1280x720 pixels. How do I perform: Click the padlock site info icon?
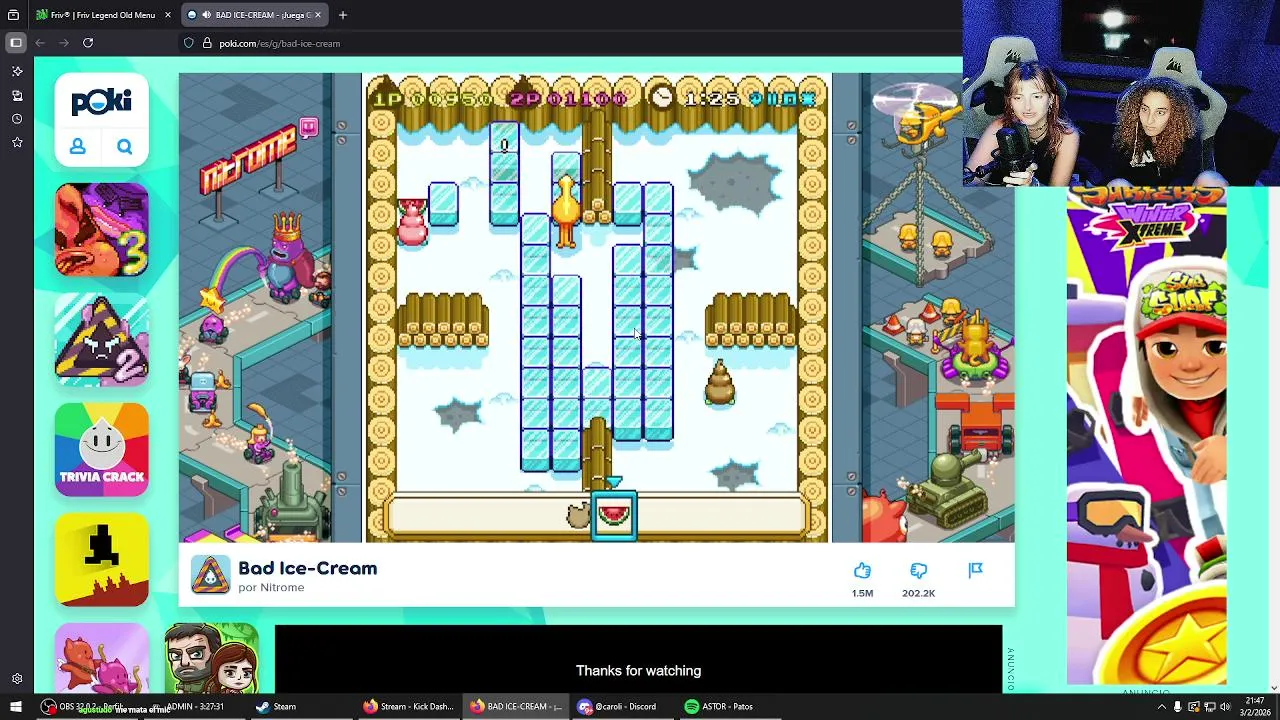208,43
